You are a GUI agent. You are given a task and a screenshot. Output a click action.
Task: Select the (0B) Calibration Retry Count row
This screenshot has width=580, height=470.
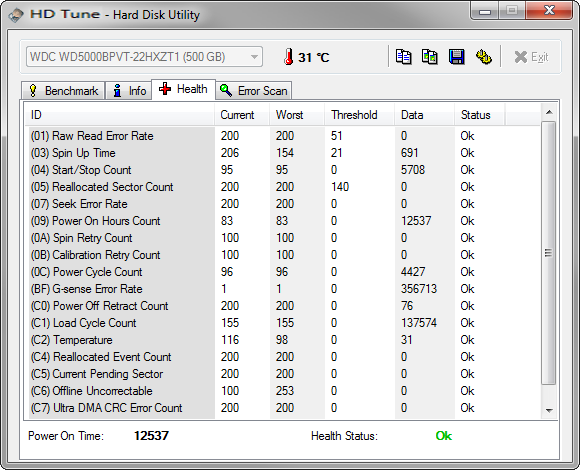[x=283, y=255]
